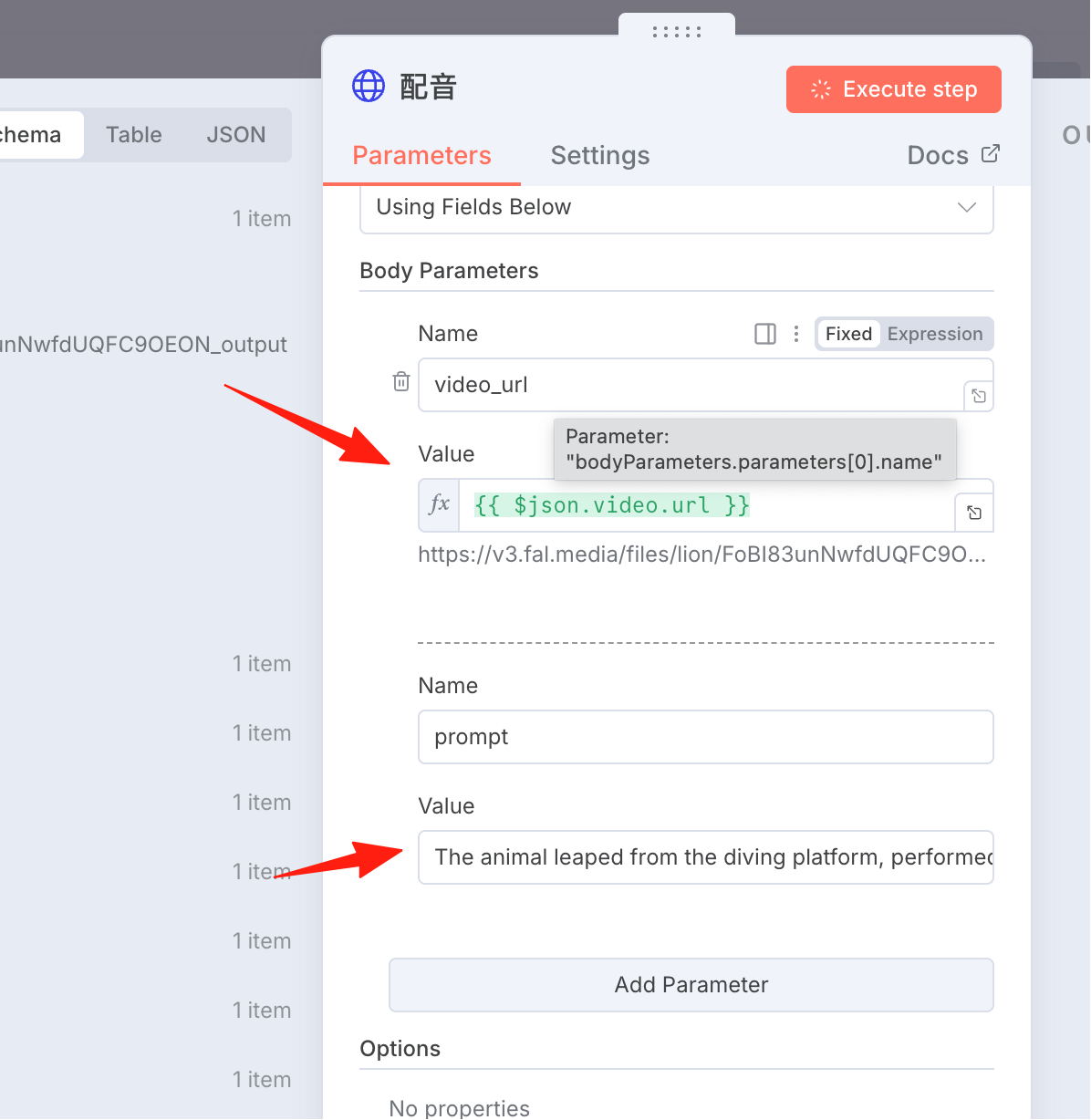This screenshot has height=1120, width=1091.
Task: Click the prompt name input field
Action: click(706, 737)
